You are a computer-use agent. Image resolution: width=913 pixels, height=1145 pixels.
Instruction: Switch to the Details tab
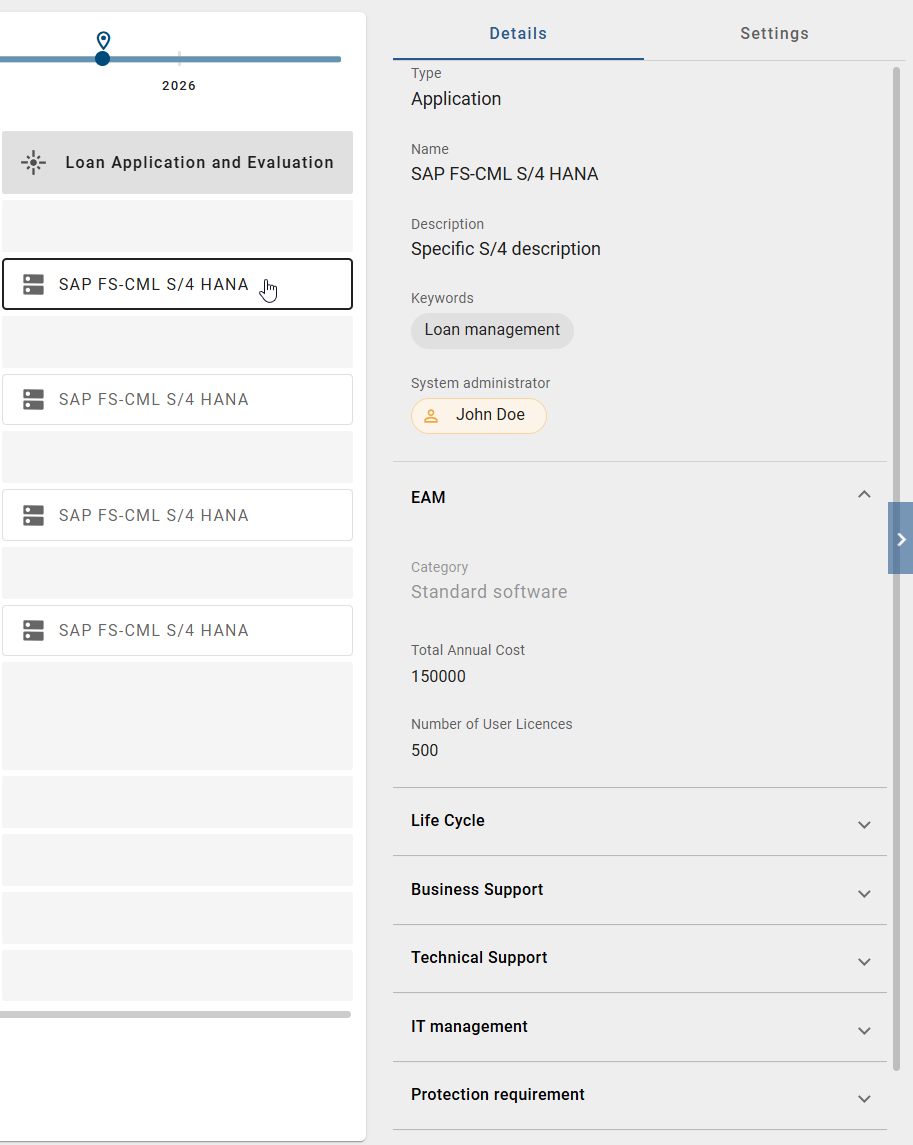[x=518, y=34]
